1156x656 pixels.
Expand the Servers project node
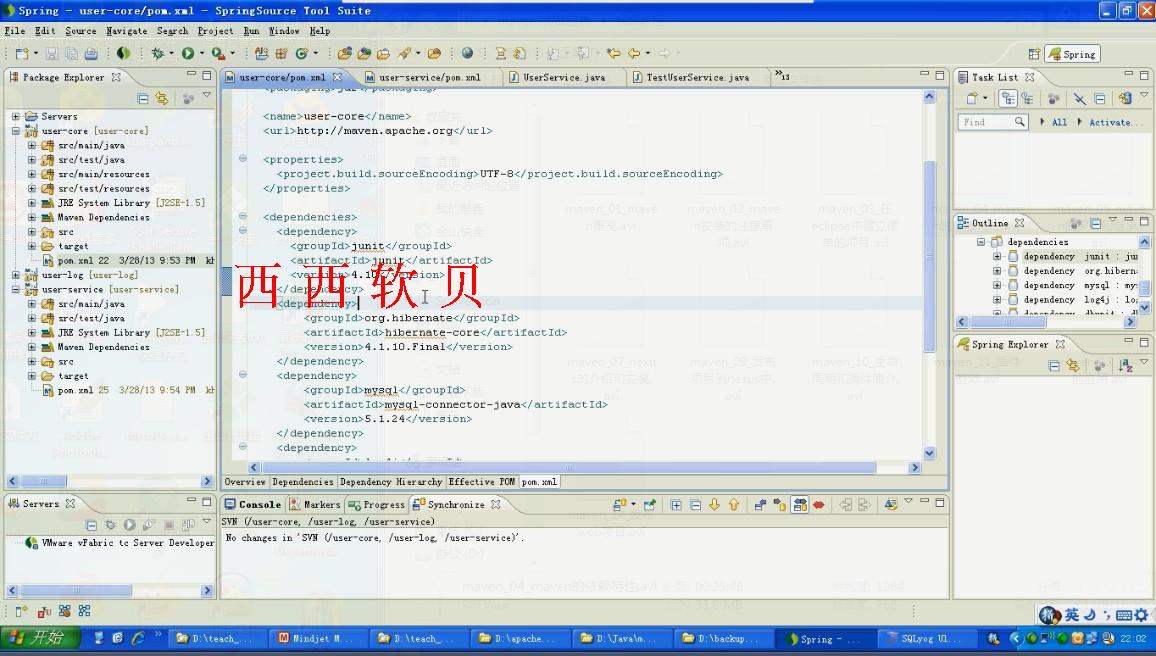15,116
